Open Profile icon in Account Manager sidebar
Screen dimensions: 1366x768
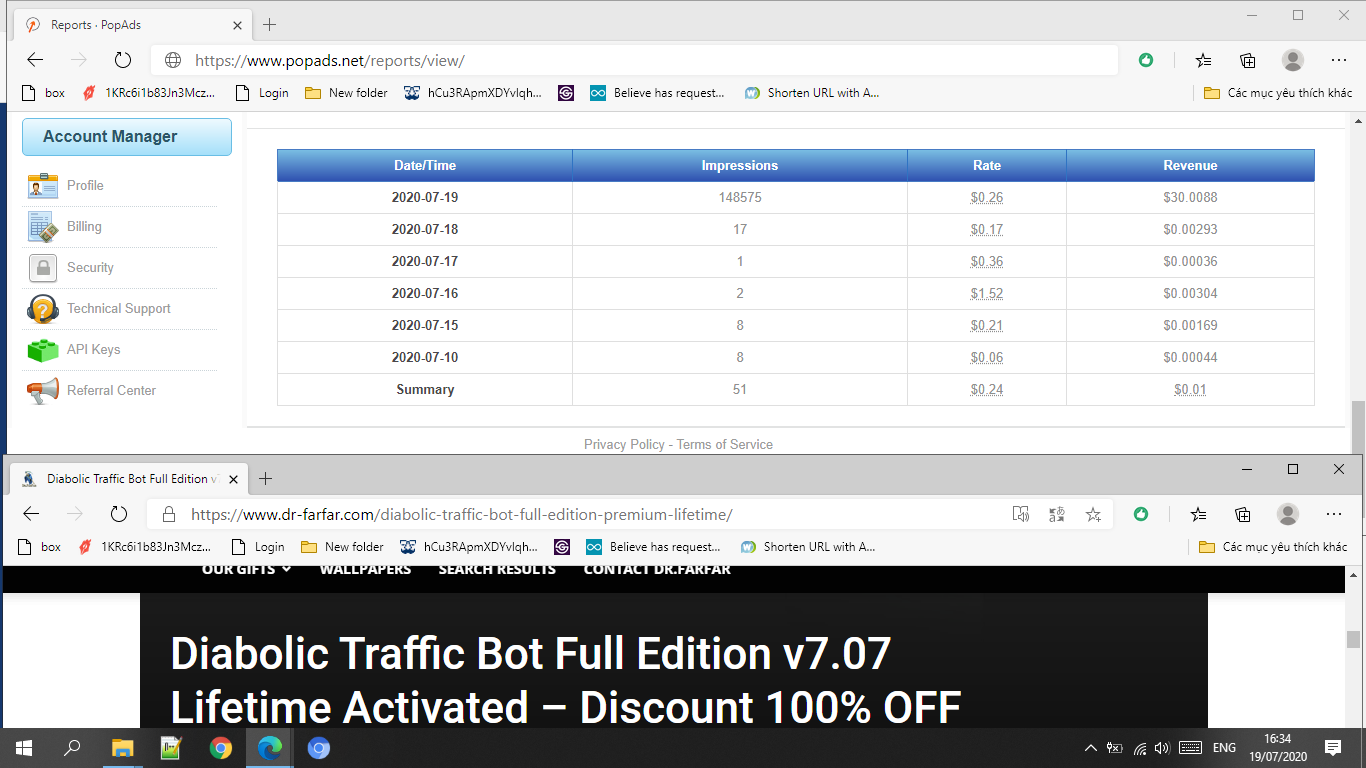43,186
